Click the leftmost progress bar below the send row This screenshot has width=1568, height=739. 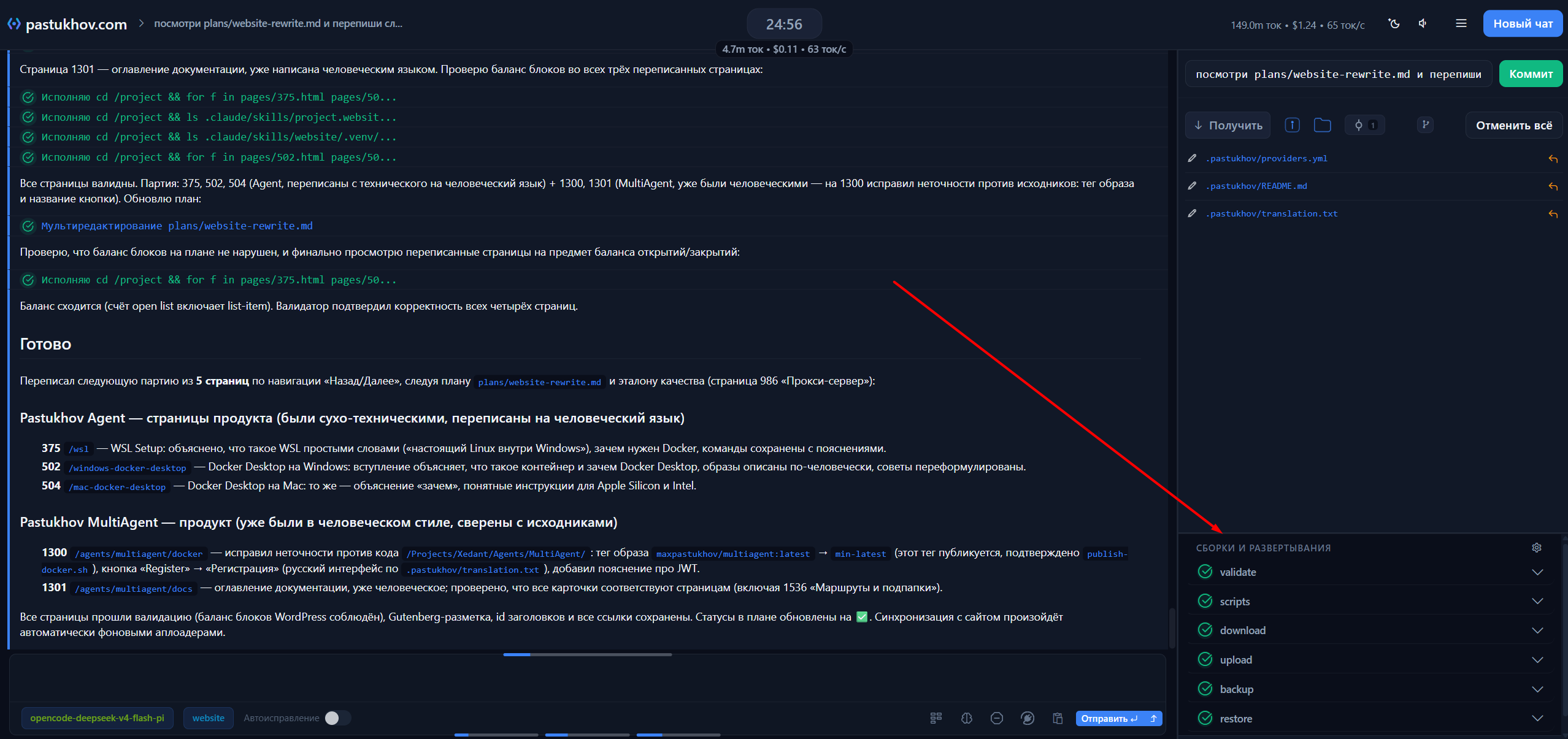click(496, 735)
